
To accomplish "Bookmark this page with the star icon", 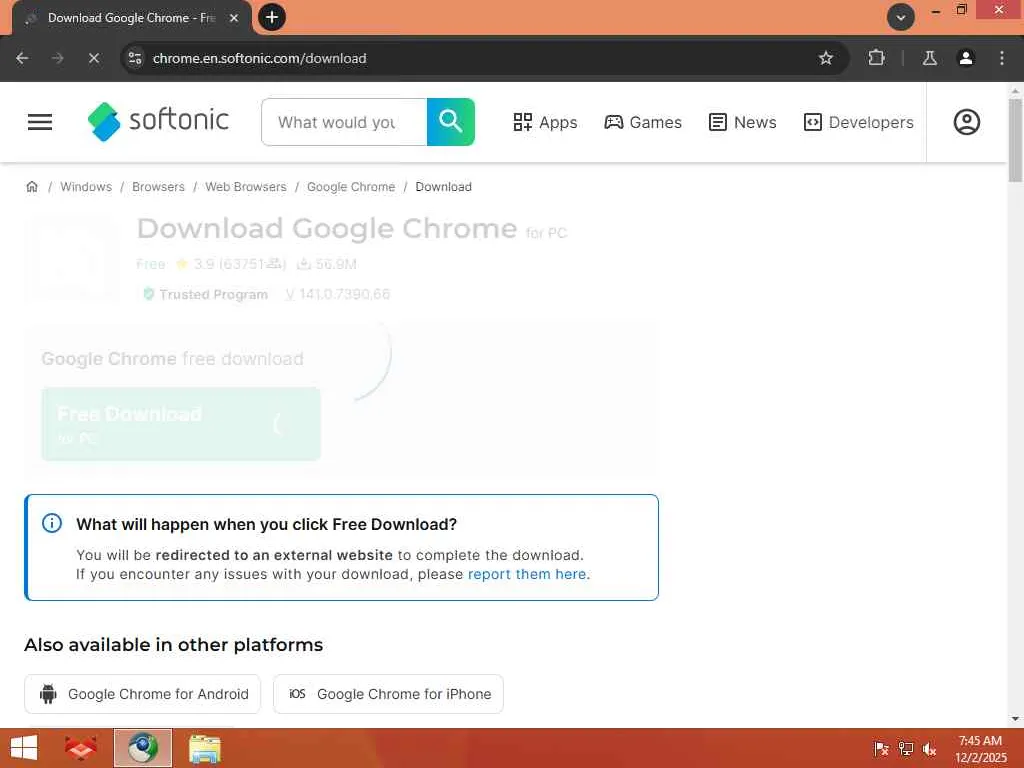I will [x=825, y=58].
